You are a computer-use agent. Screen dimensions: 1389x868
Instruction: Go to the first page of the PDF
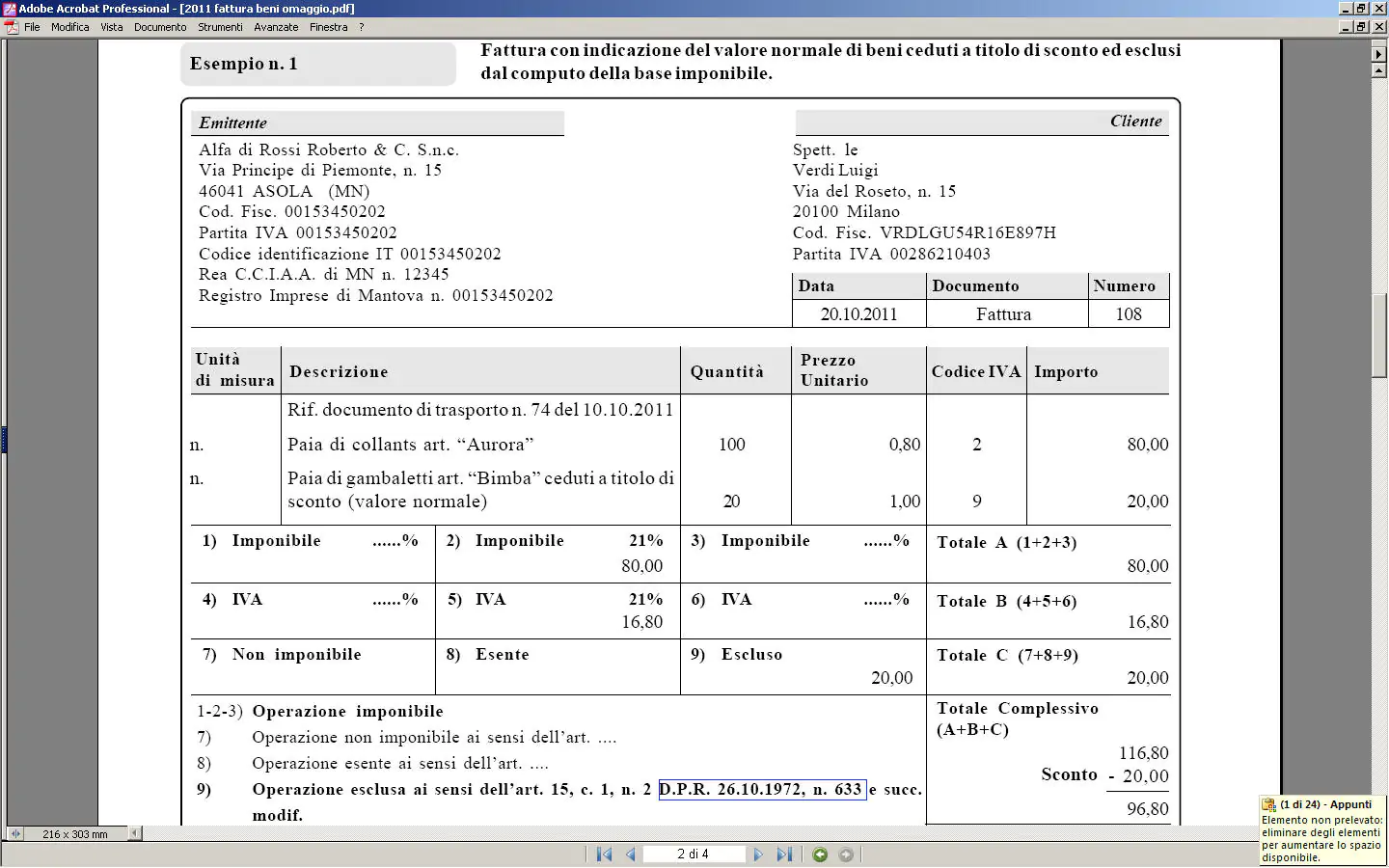click(x=604, y=854)
